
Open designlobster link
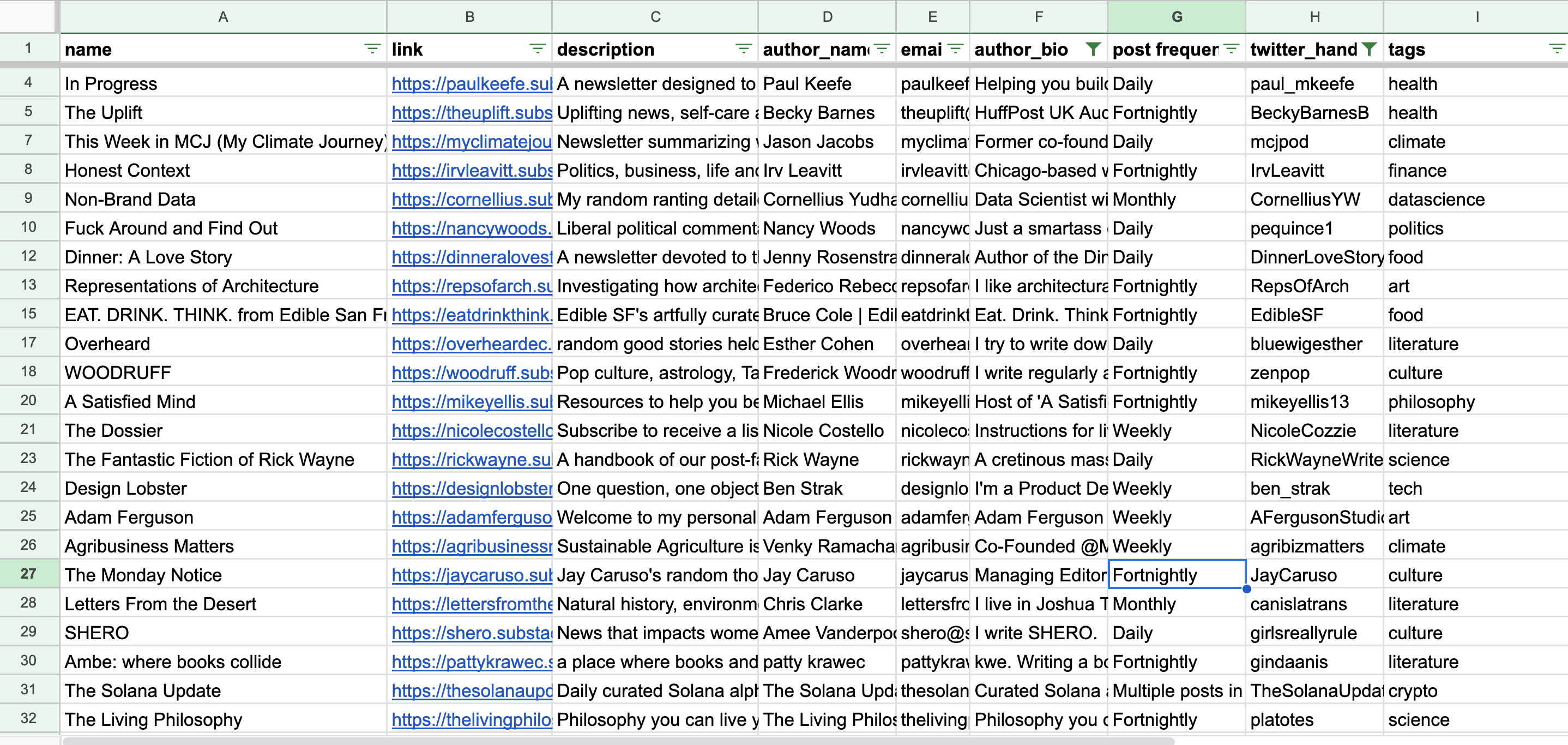click(x=471, y=488)
